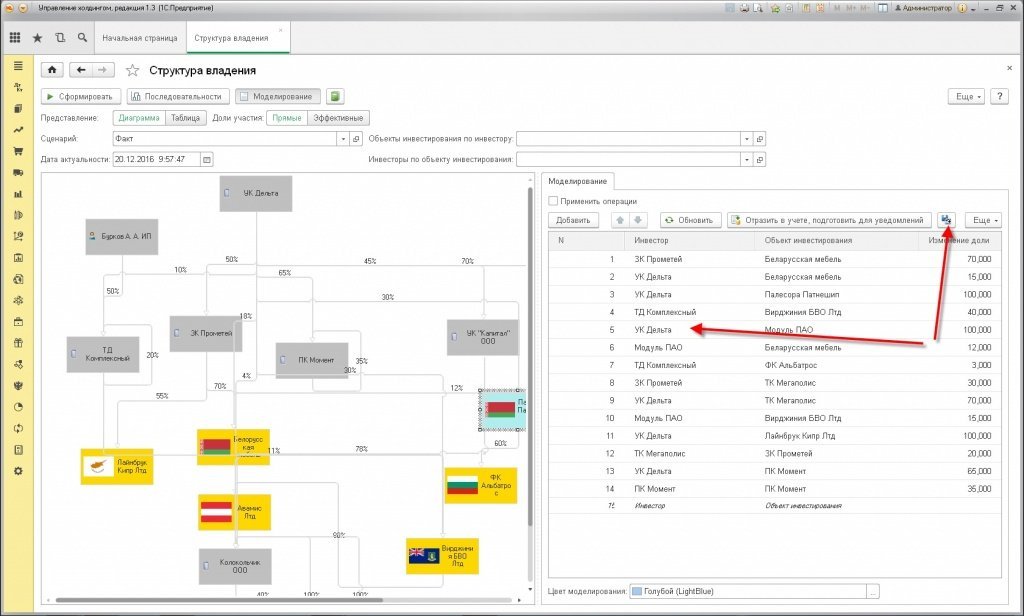The image size is (1024, 616).
Task: Open the history icon in top panel
Action: (59, 38)
